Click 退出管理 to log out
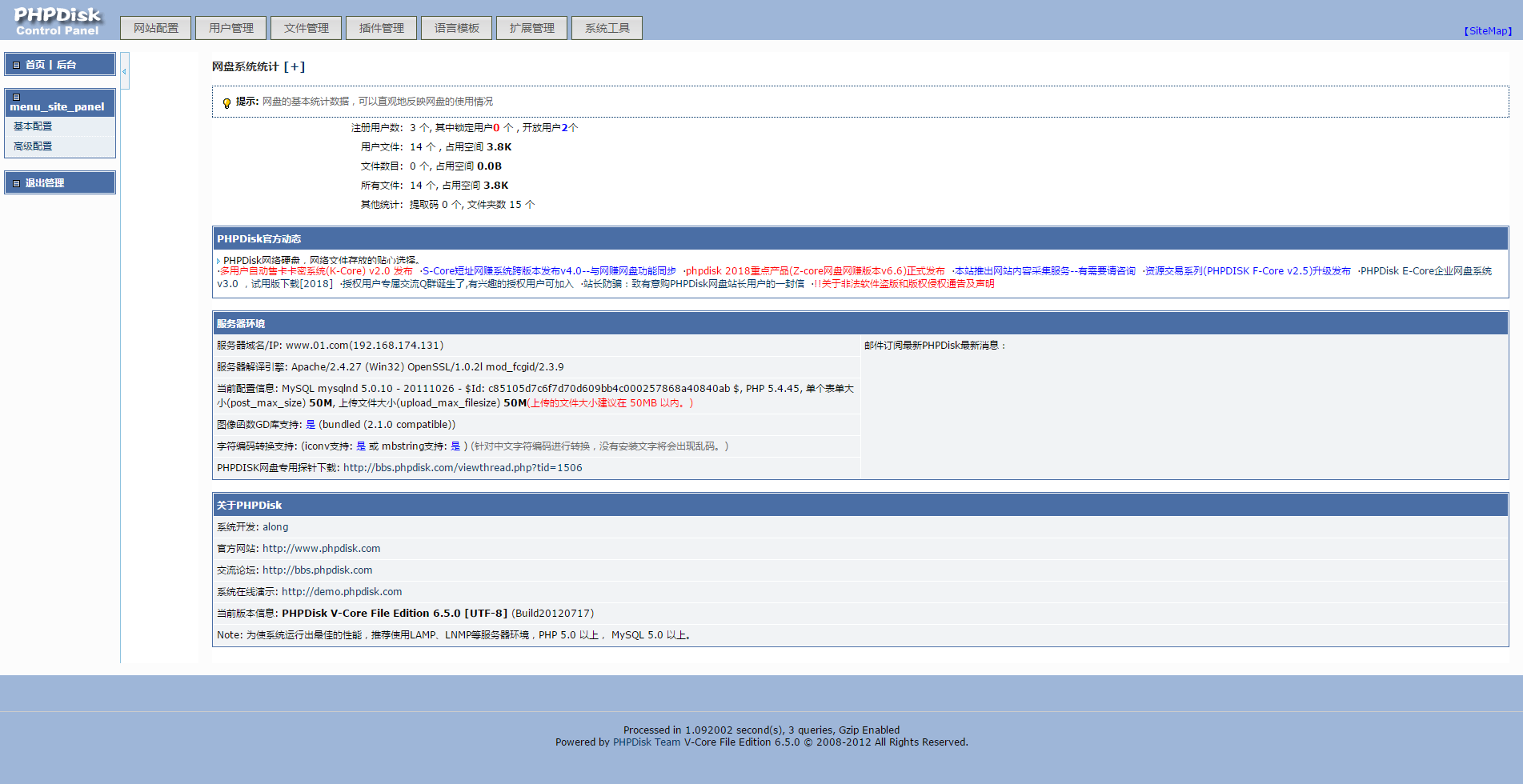 pyautogui.click(x=45, y=183)
